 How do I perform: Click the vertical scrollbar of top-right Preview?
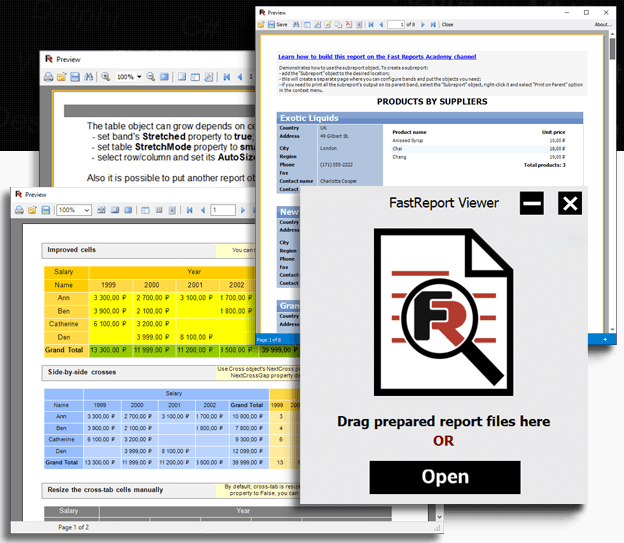point(612,182)
